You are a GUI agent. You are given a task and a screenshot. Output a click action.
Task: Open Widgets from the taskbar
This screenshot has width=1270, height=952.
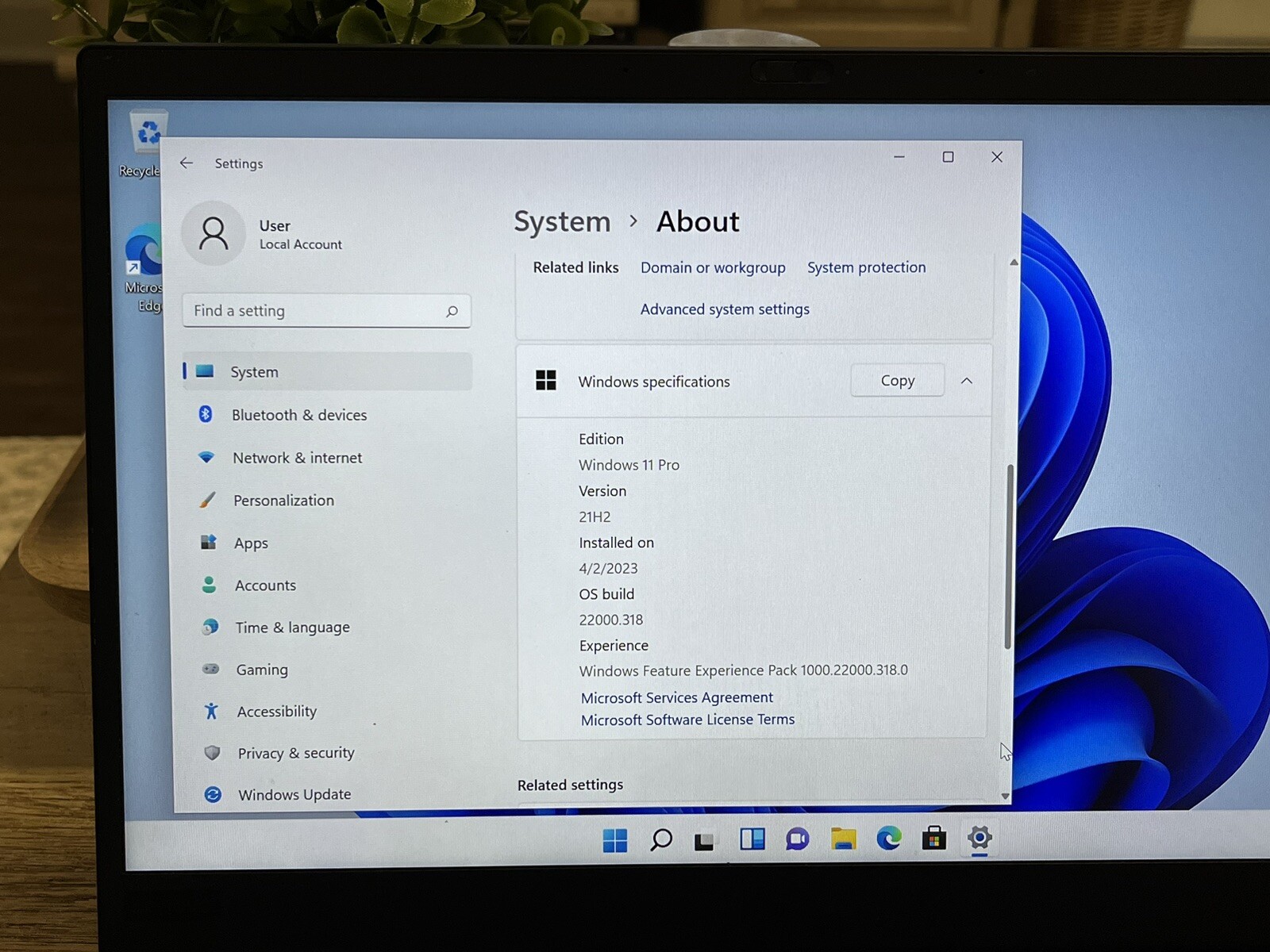click(x=752, y=839)
